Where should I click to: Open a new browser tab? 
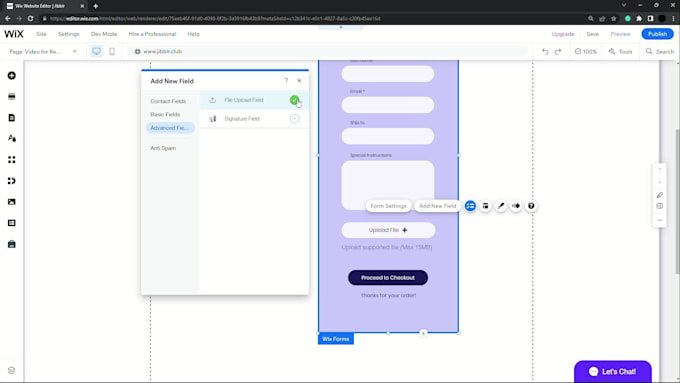[95, 6]
